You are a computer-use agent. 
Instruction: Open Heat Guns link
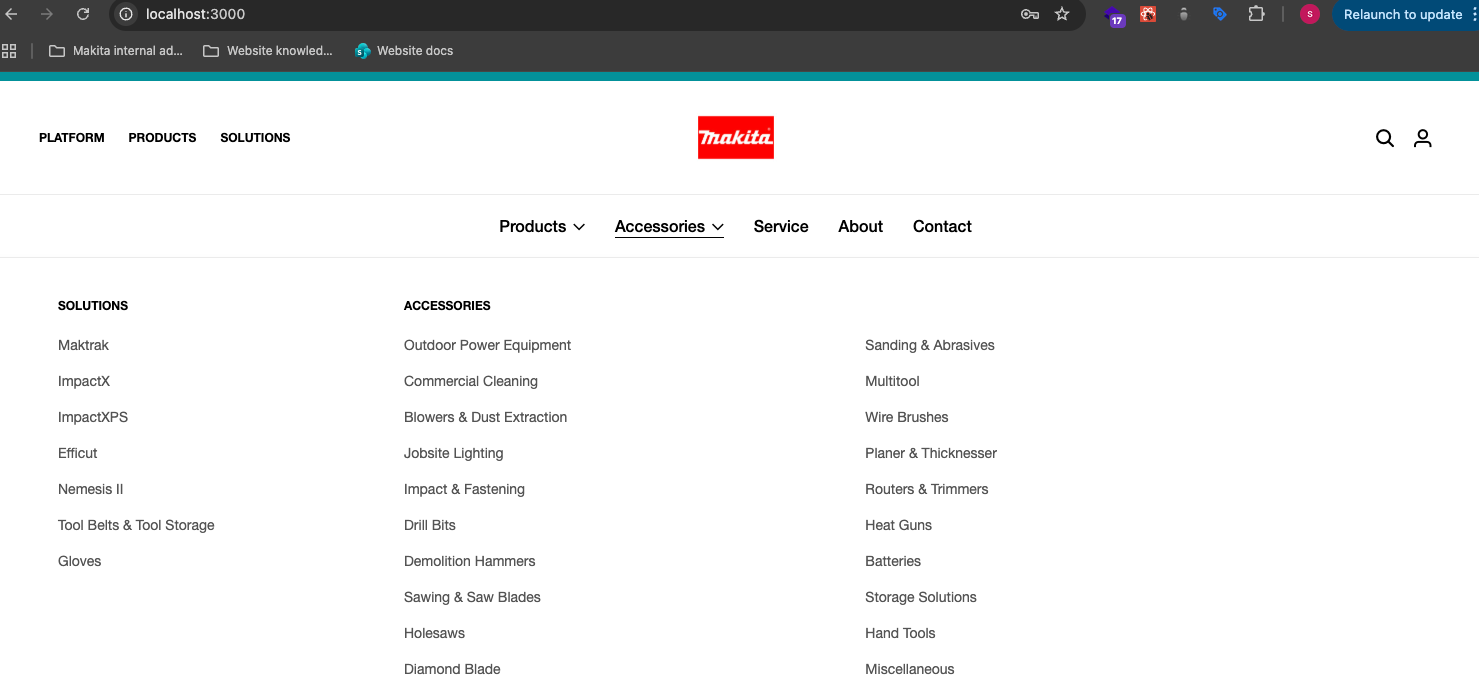[x=898, y=525]
